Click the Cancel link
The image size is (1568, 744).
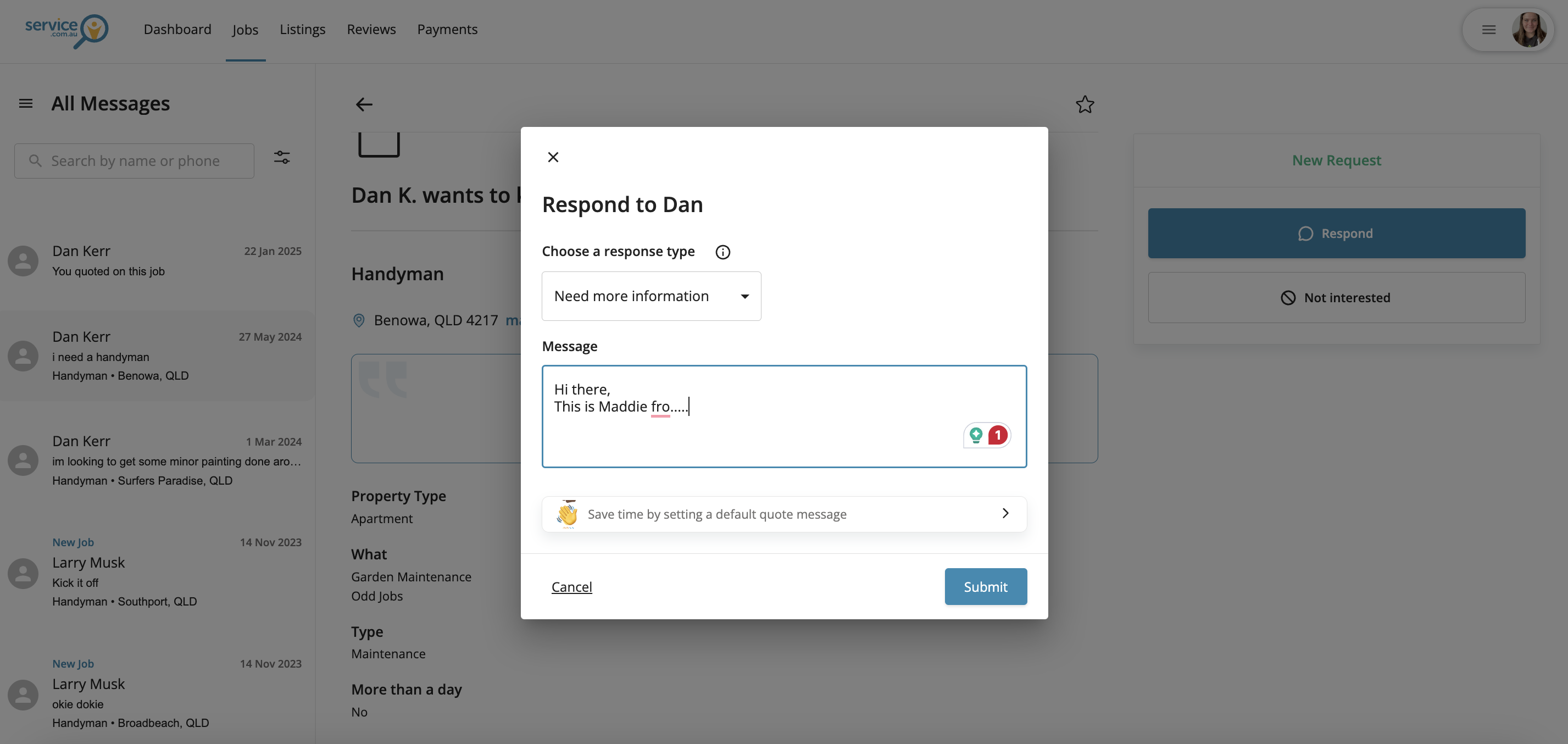click(571, 587)
